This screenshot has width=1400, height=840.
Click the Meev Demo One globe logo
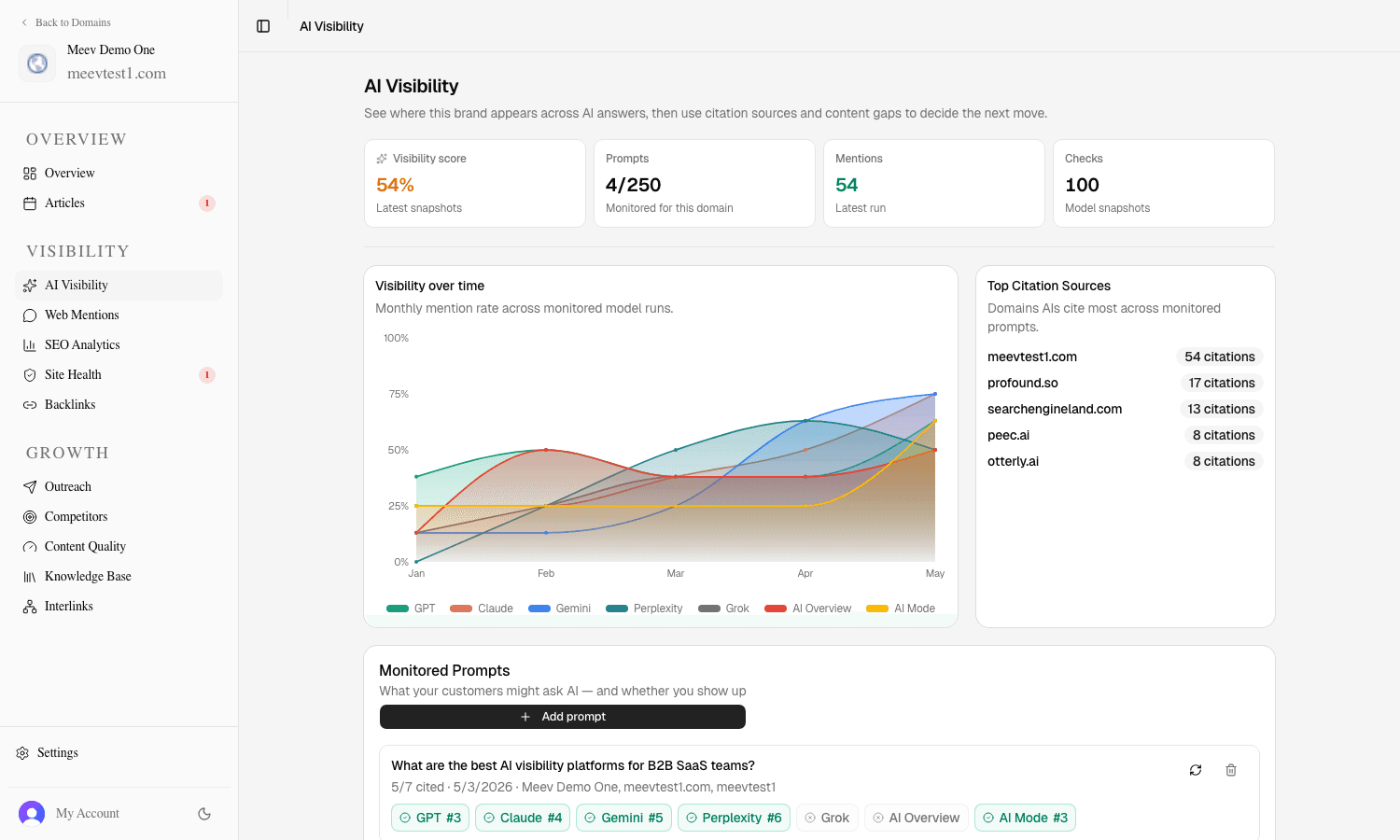click(37, 63)
